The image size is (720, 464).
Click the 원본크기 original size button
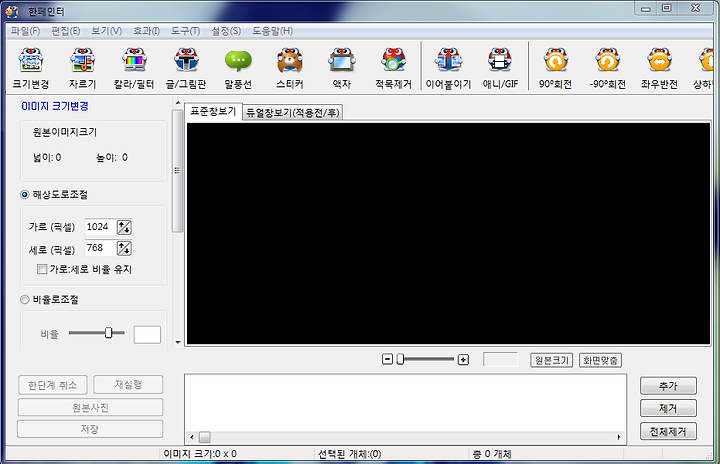click(551, 360)
